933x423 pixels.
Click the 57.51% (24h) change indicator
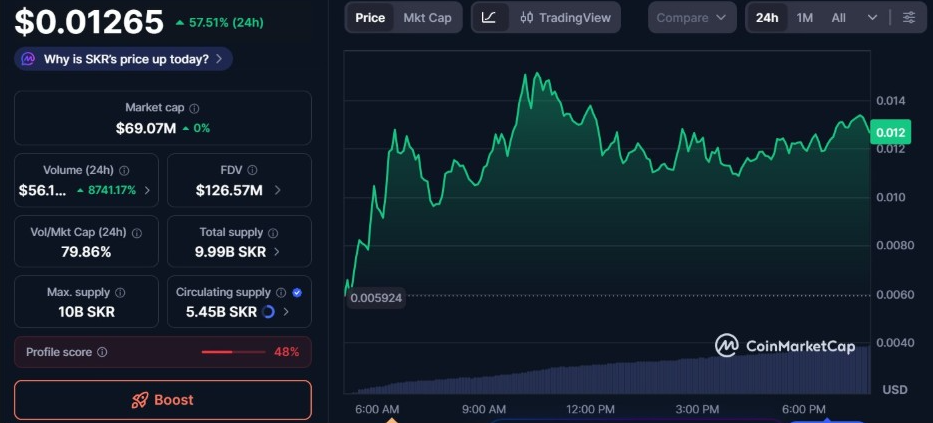pos(219,23)
